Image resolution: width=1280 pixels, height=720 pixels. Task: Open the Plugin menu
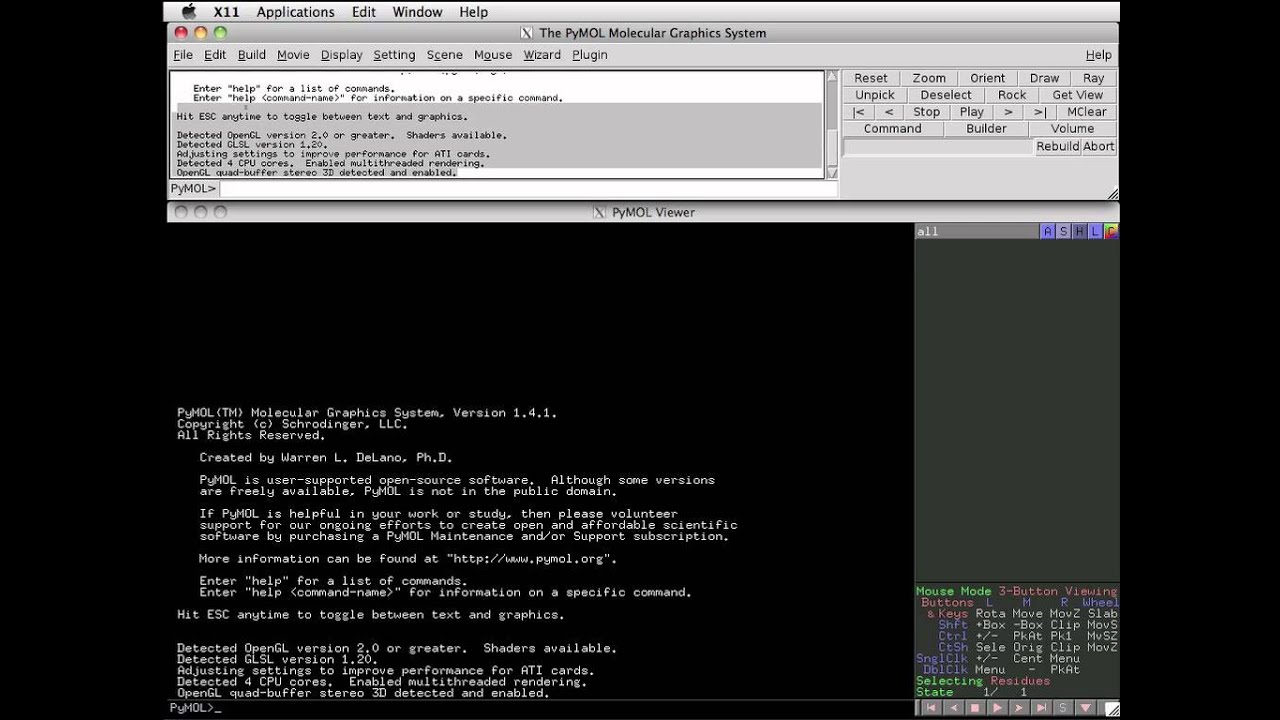coord(589,55)
